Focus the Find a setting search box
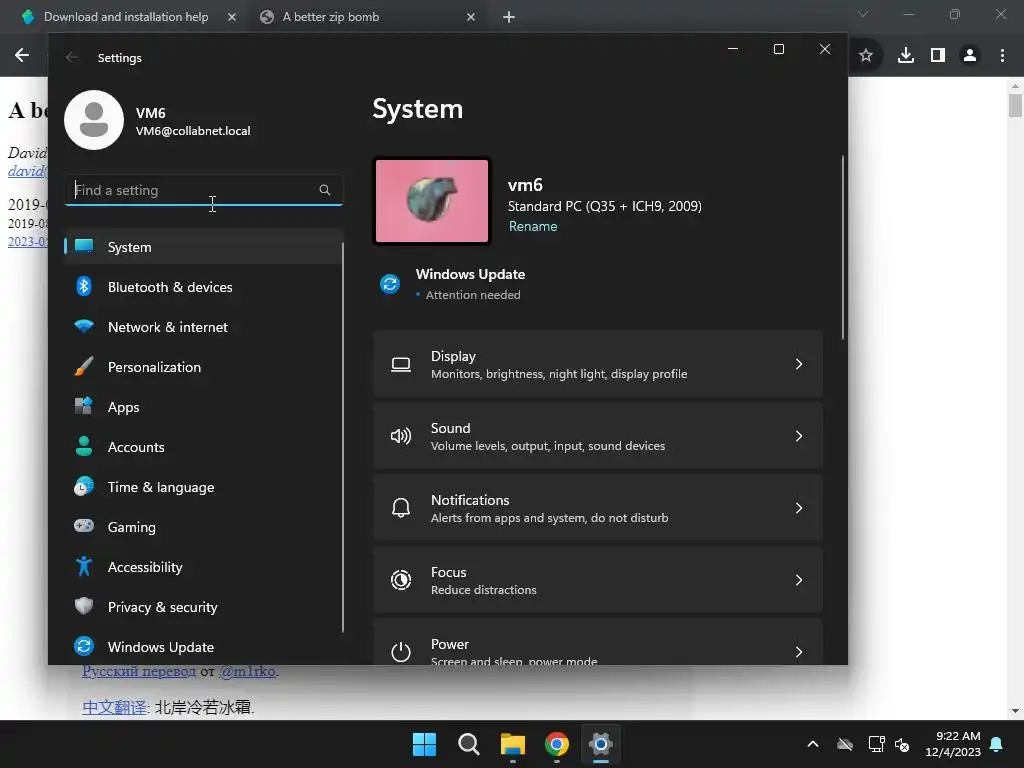The height and width of the screenshot is (768, 1024). pyautogui.click(x=203, y=190)
